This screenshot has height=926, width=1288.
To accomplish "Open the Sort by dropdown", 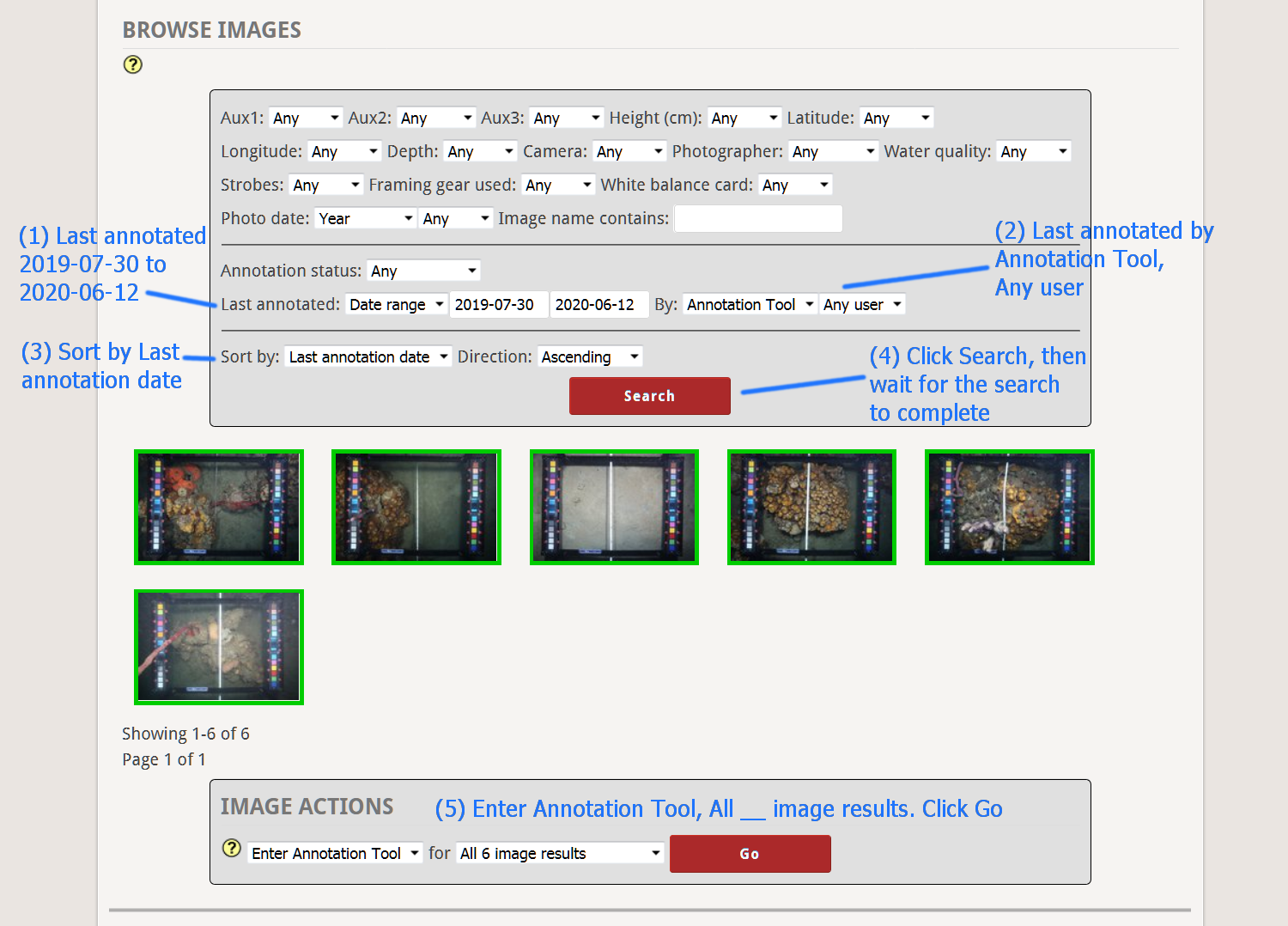I will click(368, 356).
